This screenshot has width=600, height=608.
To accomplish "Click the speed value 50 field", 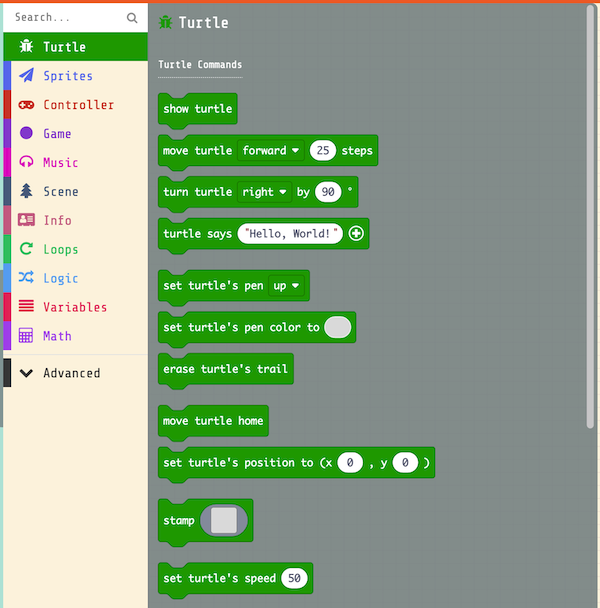I will (x=294, y=578).
